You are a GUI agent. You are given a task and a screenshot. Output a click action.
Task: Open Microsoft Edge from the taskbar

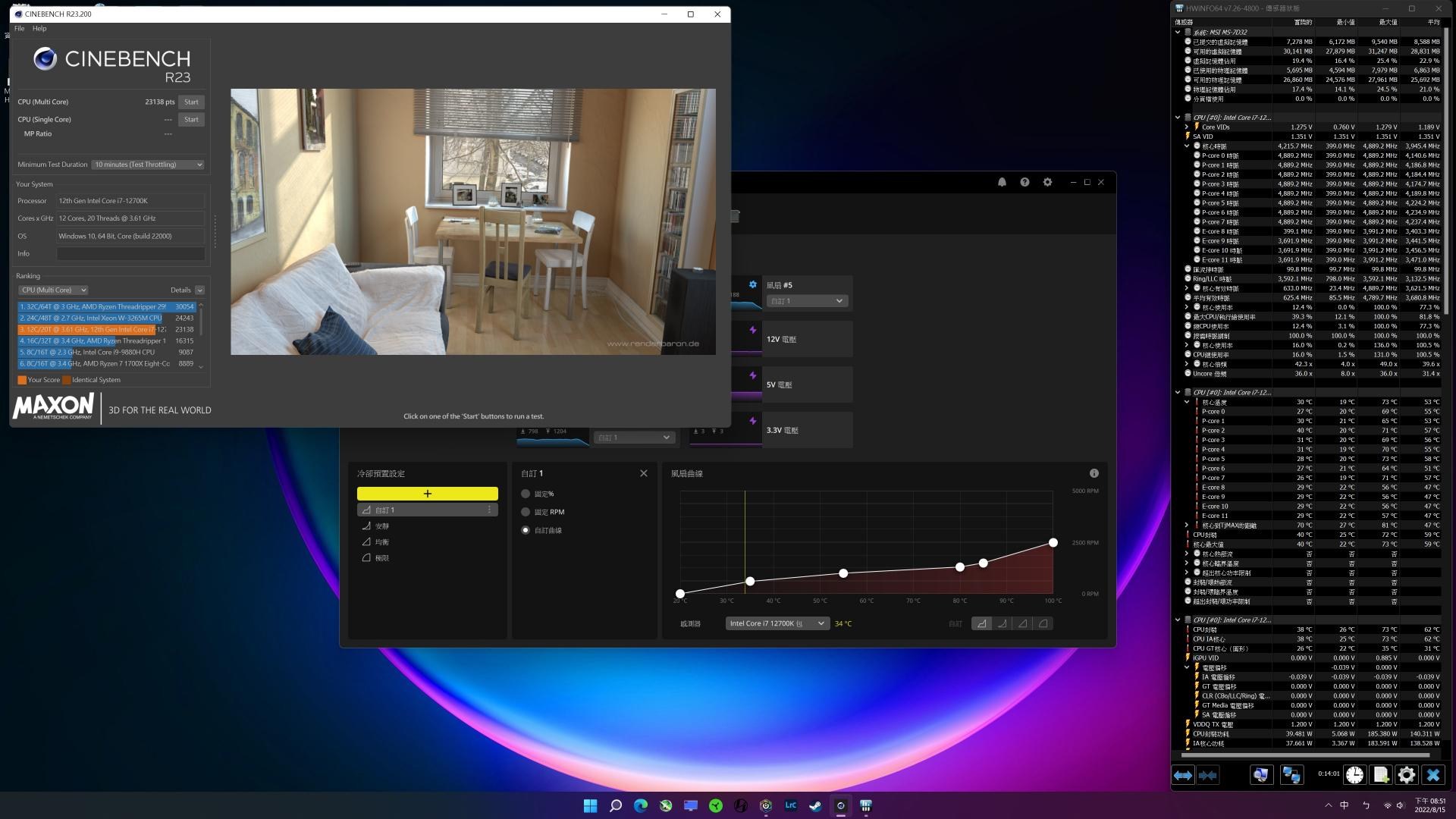tap(641, 806)
